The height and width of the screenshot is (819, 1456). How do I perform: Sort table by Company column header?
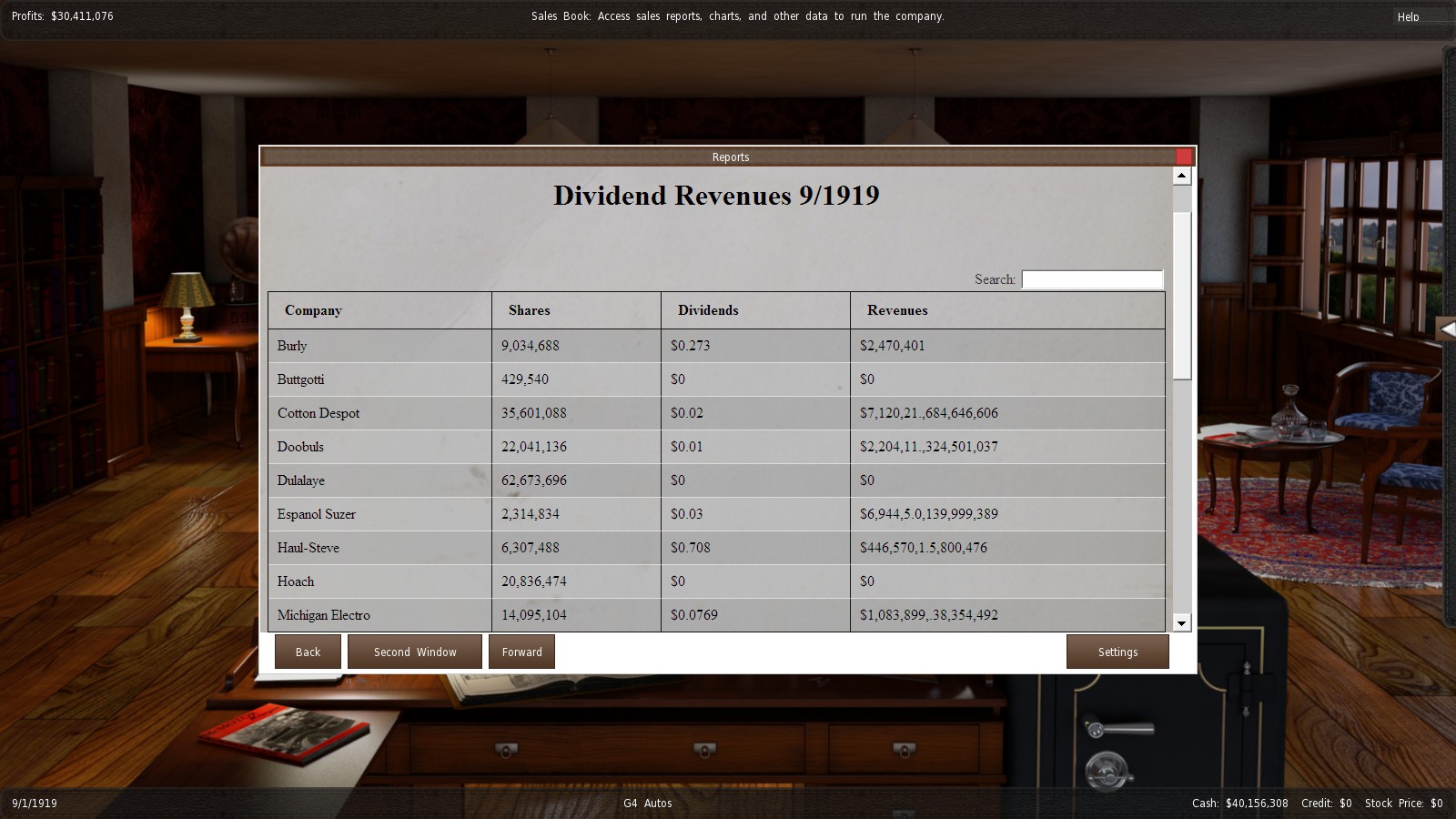313,310
